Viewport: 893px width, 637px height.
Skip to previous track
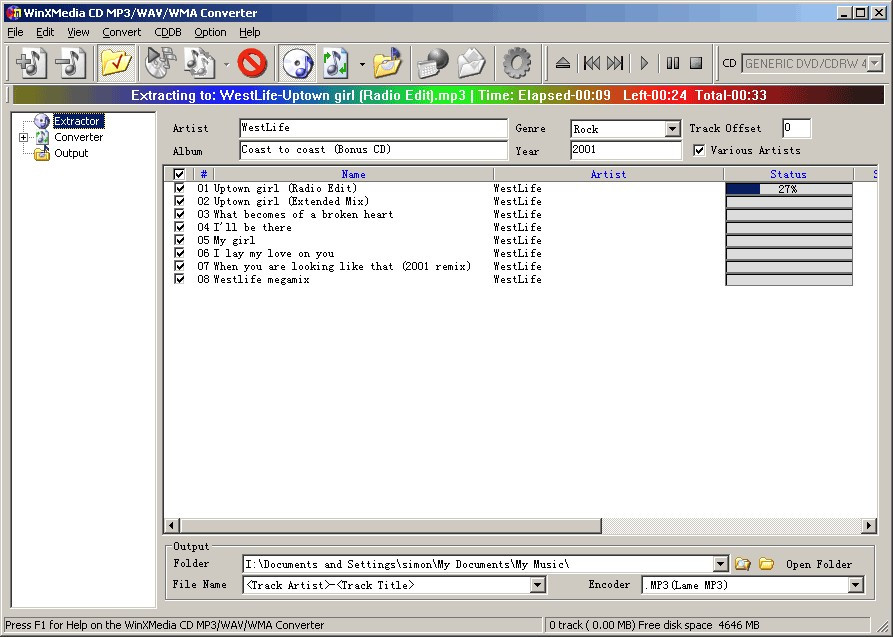tap(592, 63)
